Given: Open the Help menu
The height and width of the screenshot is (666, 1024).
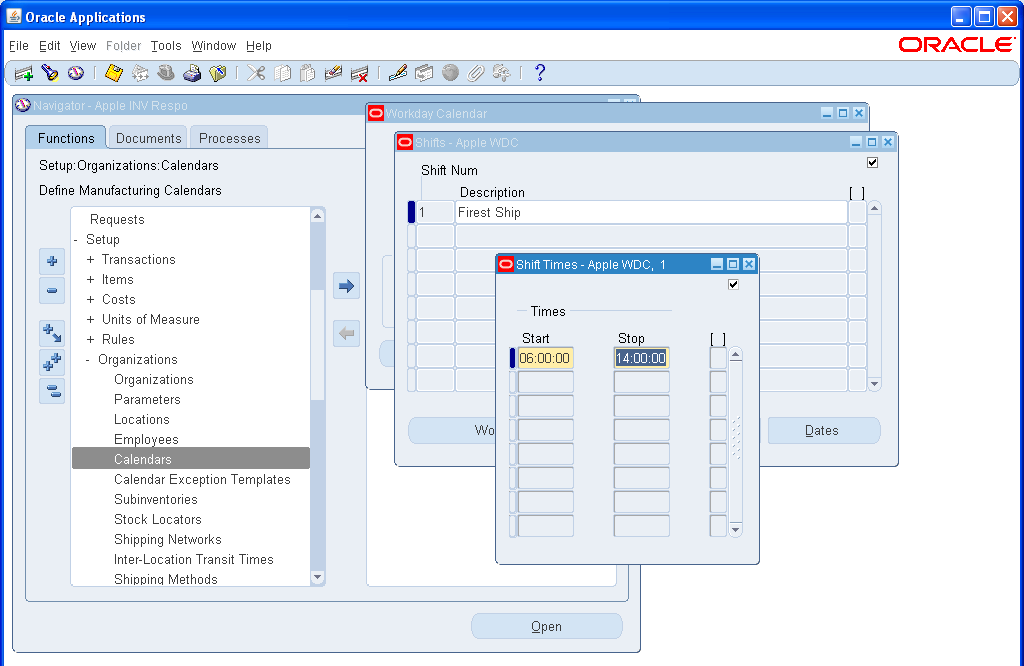Looking at the screenshot, I should point(259,46).
